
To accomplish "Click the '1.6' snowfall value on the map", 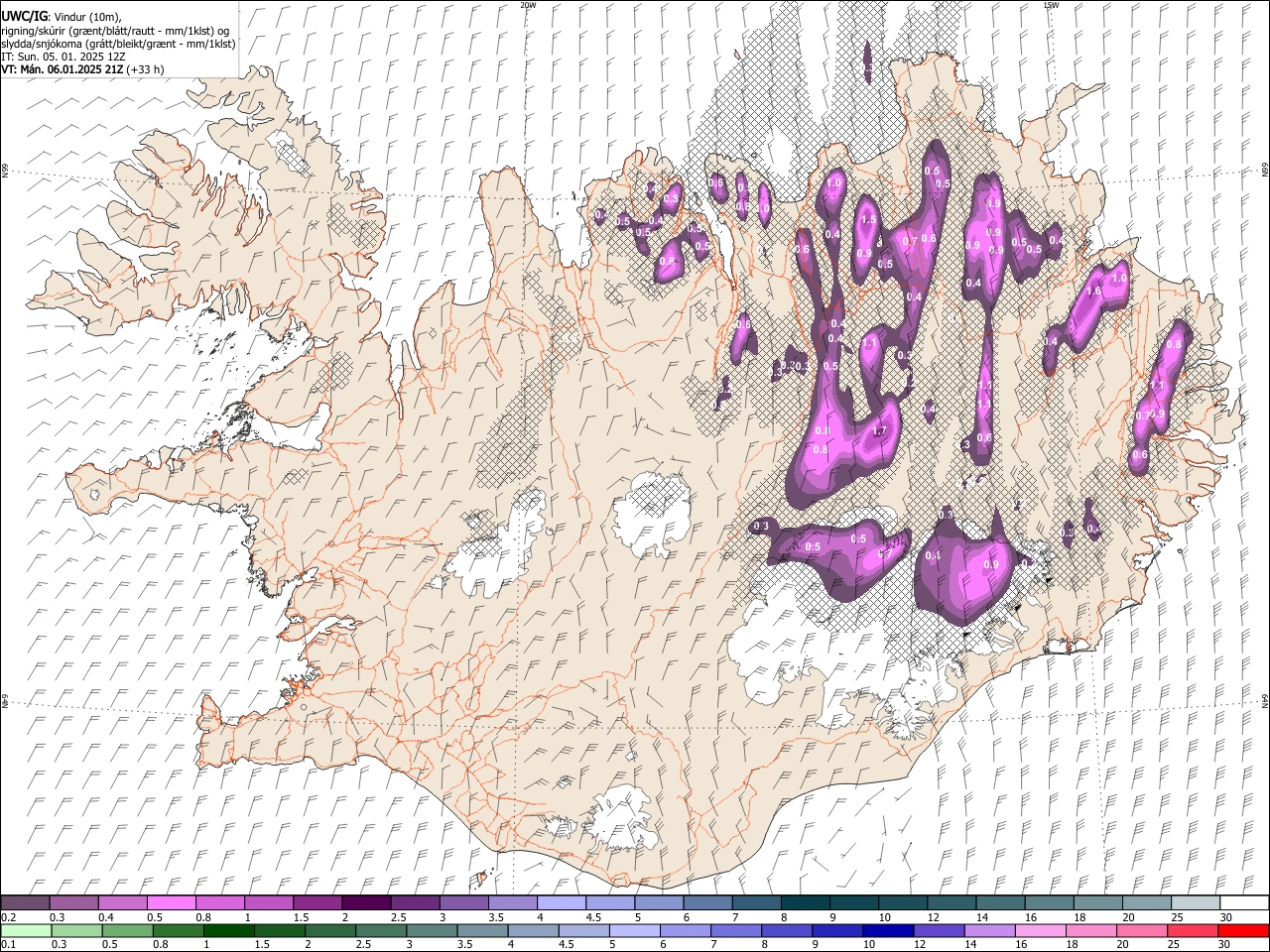I will click(x=1094, y=292).
